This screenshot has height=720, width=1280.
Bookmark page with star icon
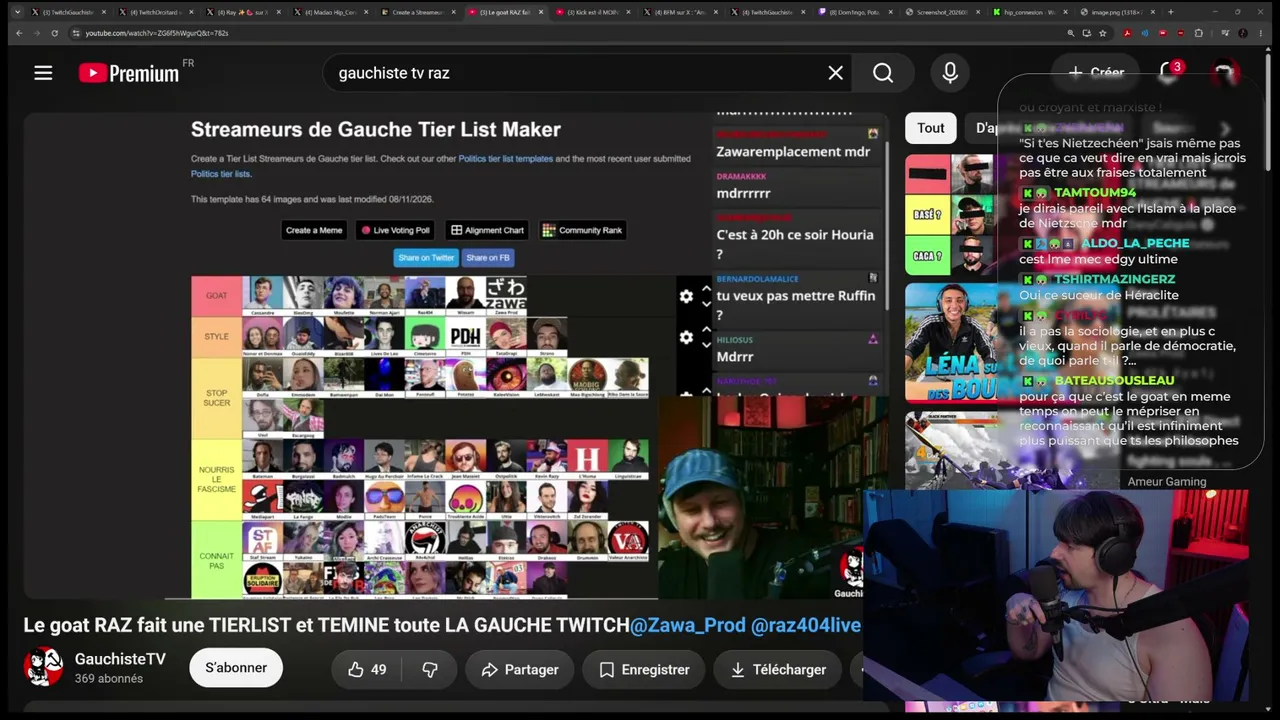pos(1103,33)
